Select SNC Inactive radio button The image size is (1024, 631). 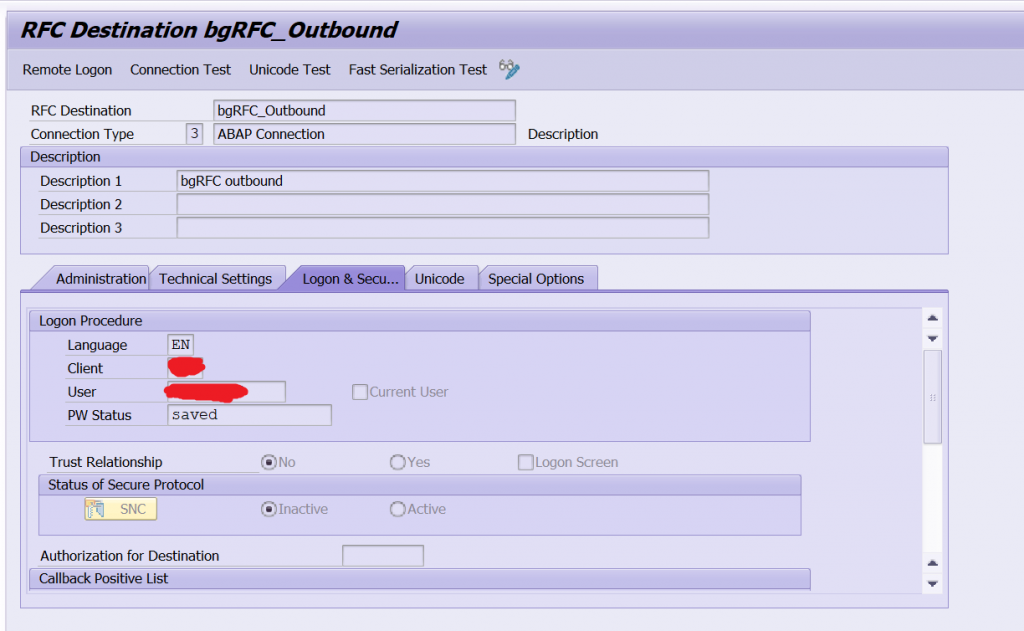click(x=268, y=509)
